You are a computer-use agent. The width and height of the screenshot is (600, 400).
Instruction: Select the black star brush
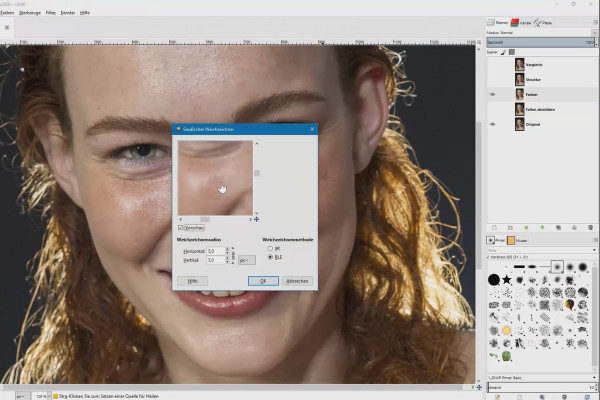[507, 279]
